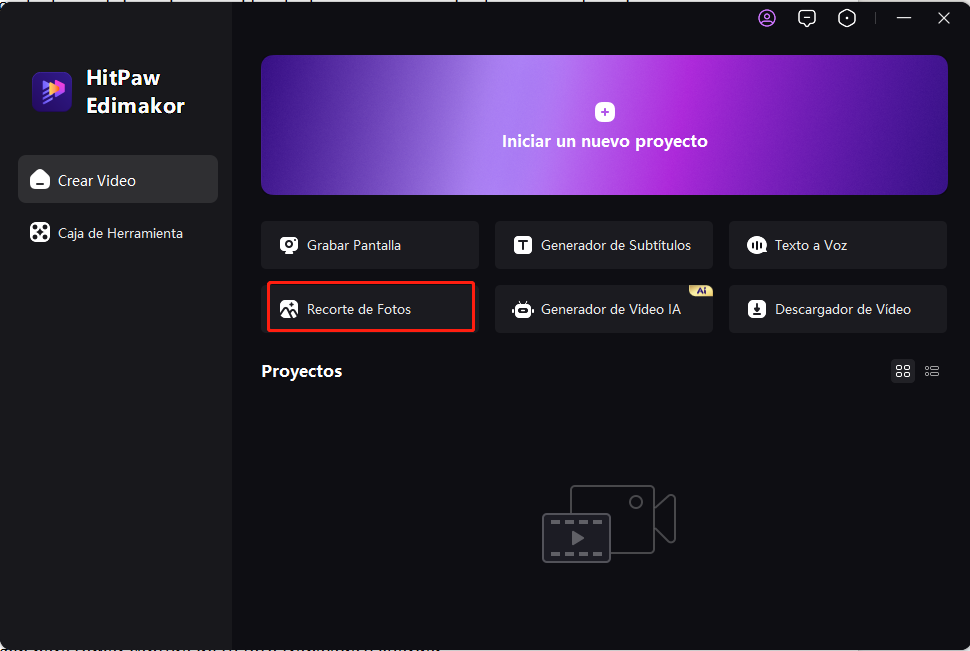Switch projects to list view
Screen dimensions: 970x651
(932, 371)
